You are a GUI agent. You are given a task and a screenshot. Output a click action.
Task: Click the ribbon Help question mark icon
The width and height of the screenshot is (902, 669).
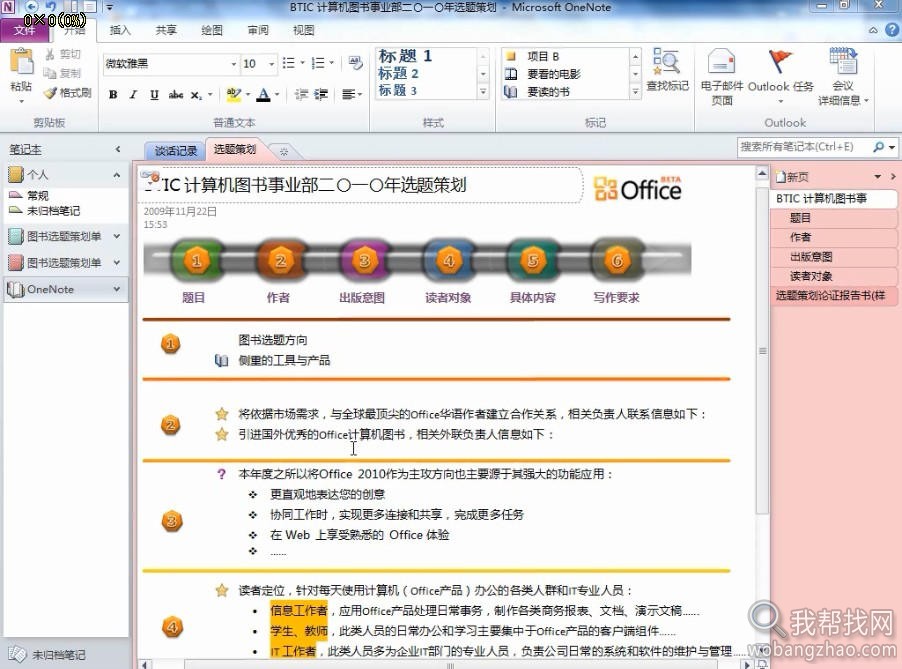[x=891, y=30]
